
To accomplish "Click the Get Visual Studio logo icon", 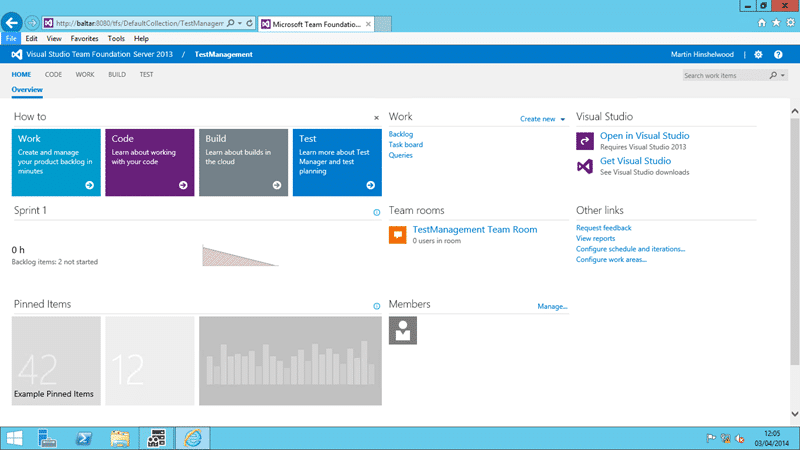I will point(585,166).
